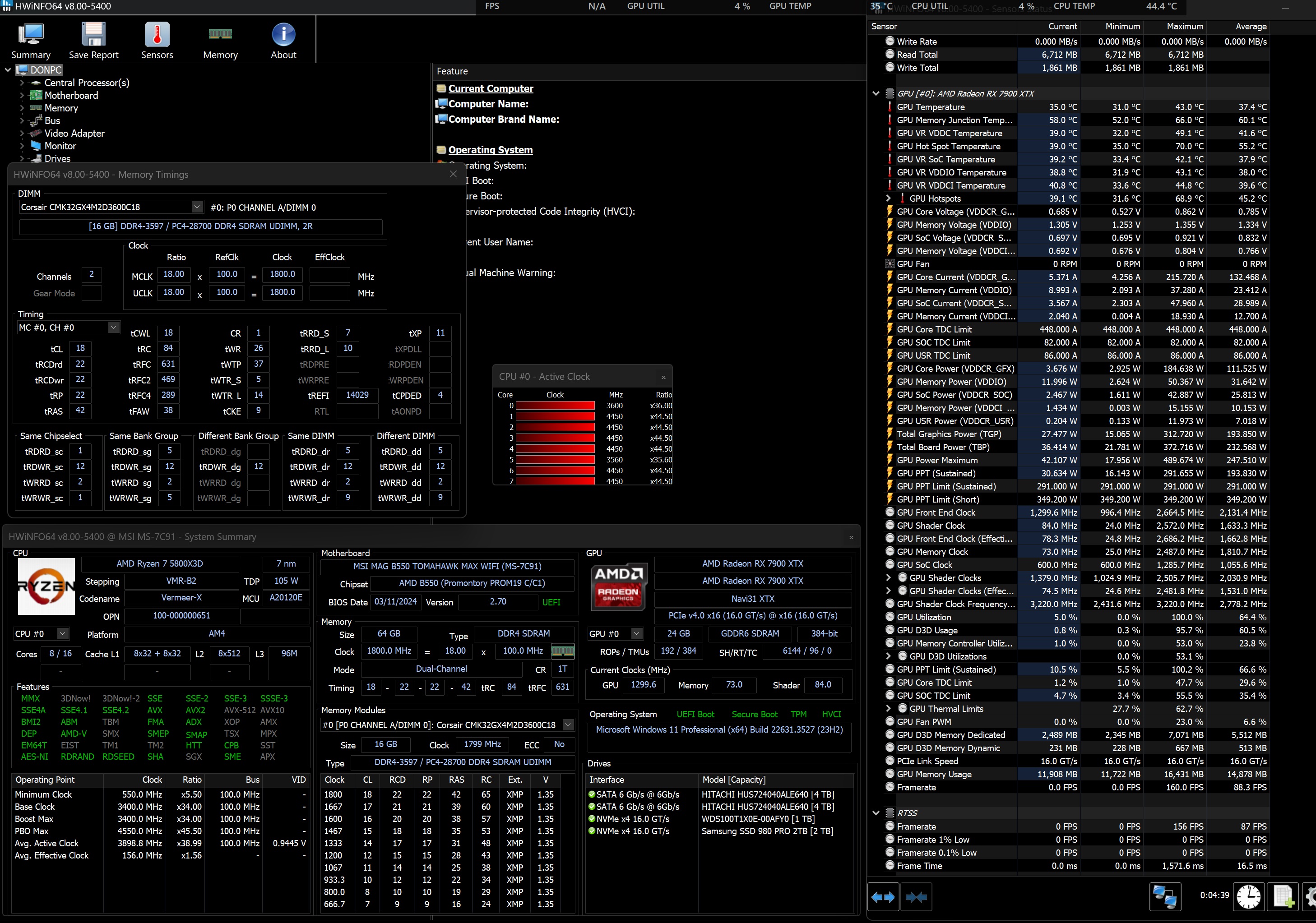Reset sensor timer with clock icon

(x=1248, y=897)
